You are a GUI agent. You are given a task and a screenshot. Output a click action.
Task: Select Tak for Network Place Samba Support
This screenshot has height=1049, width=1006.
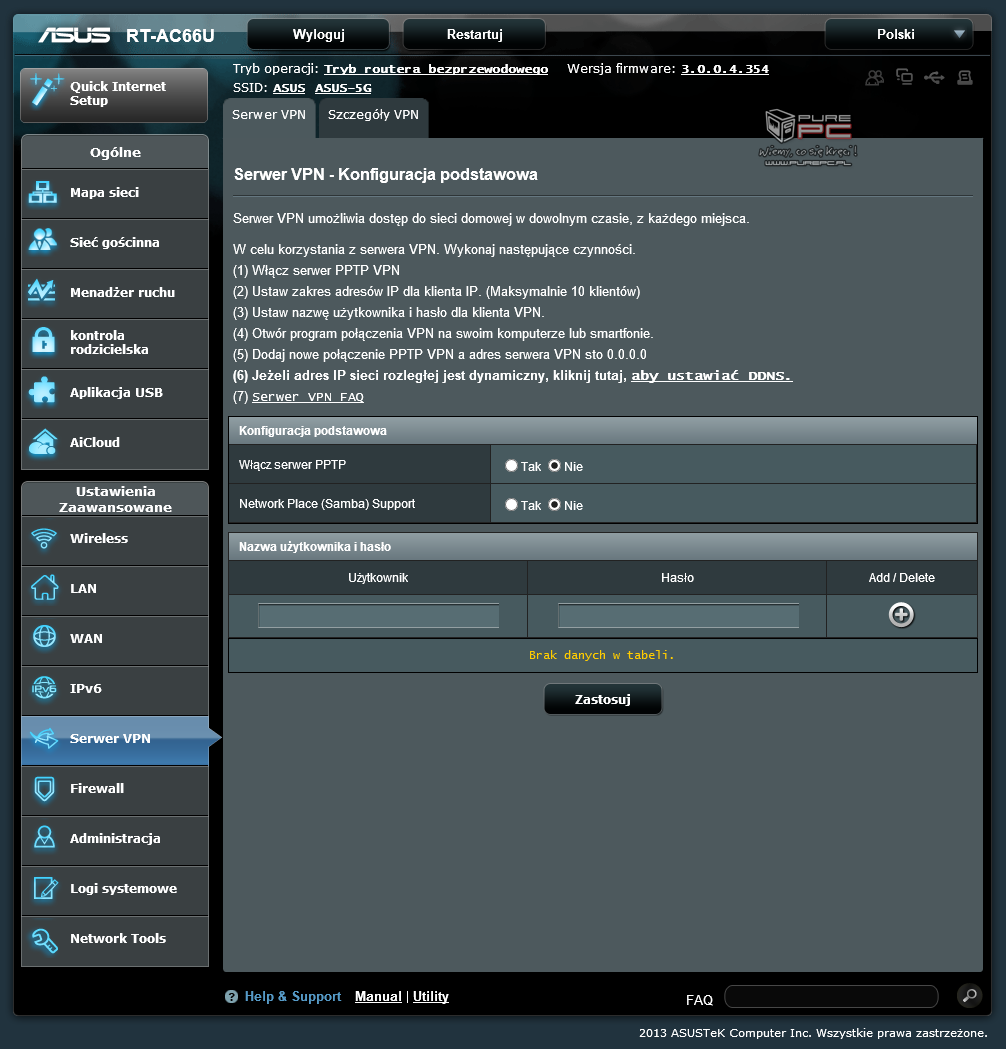pos(511,505)
